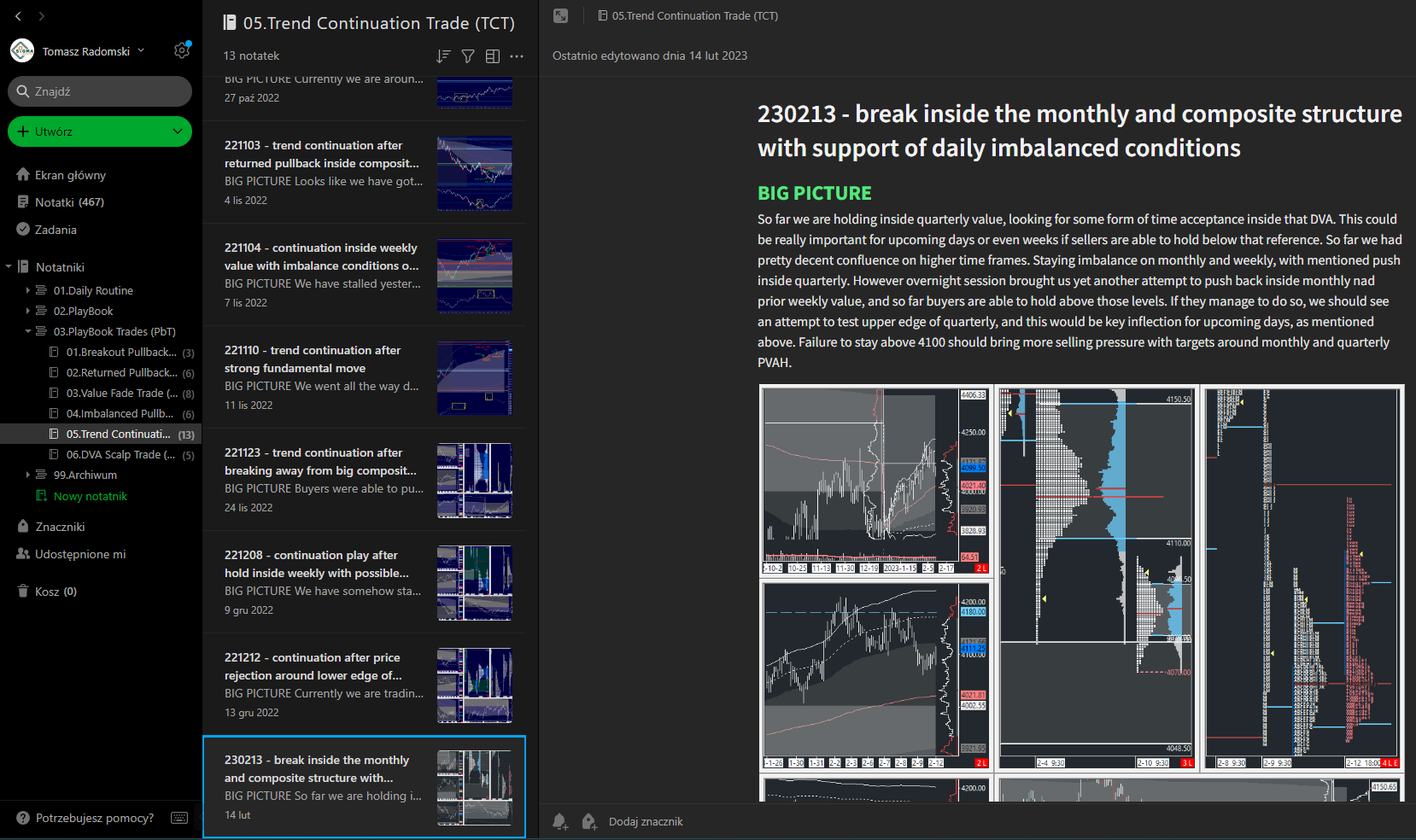
Task: Type in the Znajdź search field
Action: point(107,91)
